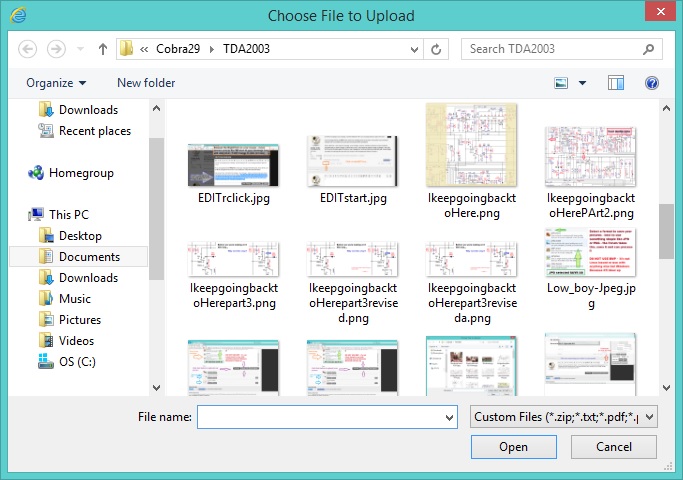Open the Organize dropdown menu
Screen dimensions: 683x480
(56, 83)
